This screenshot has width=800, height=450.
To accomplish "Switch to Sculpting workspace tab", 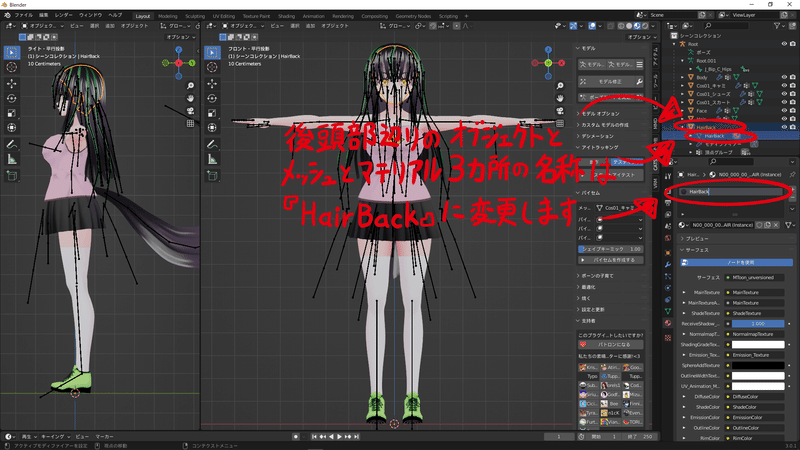I will click(195, 16).
